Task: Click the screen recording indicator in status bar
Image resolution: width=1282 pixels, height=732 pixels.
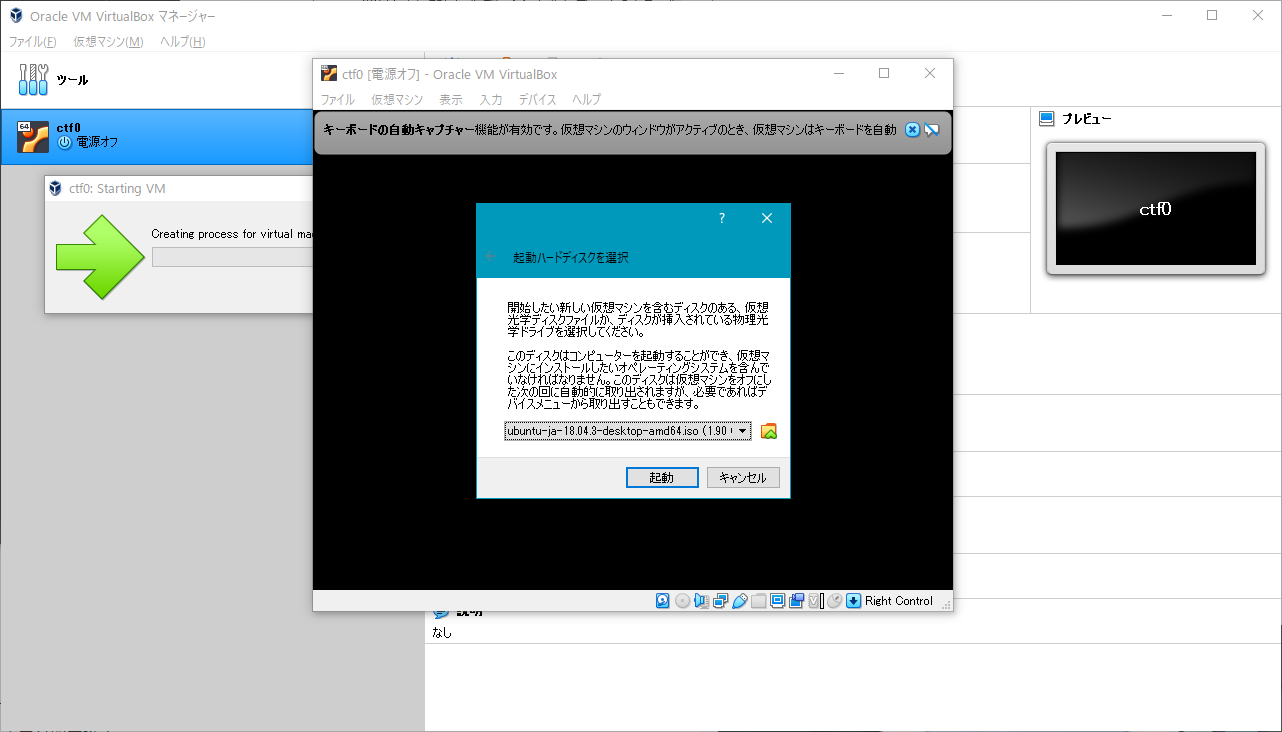Action: point(797,601)
